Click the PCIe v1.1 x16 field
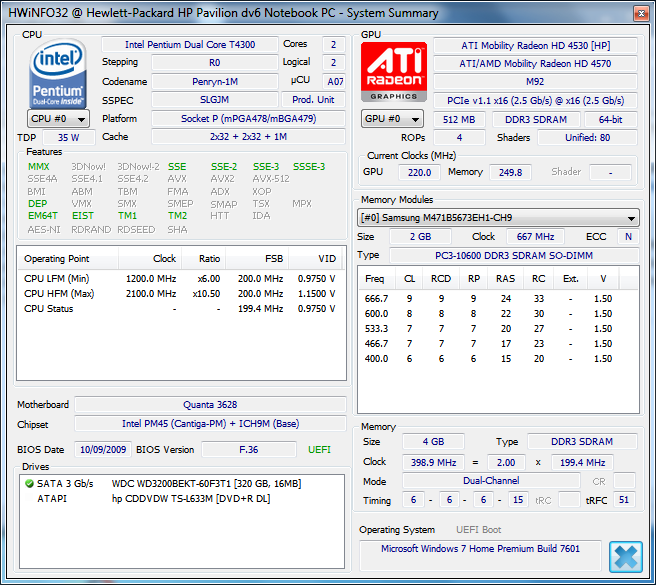Image resolution: width=656 pixels, height=588 pixels. coord(536,101)
